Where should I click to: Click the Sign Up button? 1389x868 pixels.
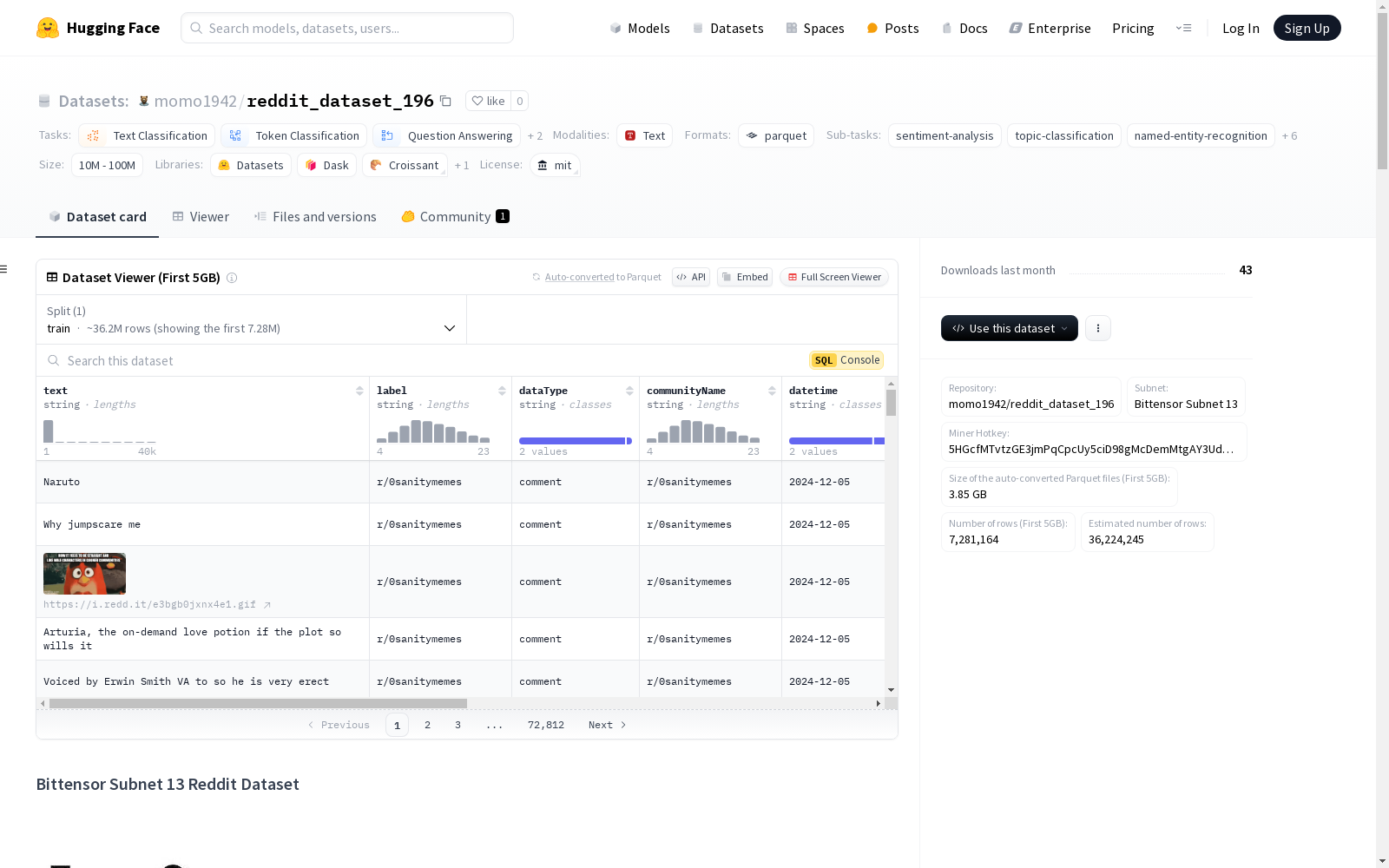(x=1307, y=28)
